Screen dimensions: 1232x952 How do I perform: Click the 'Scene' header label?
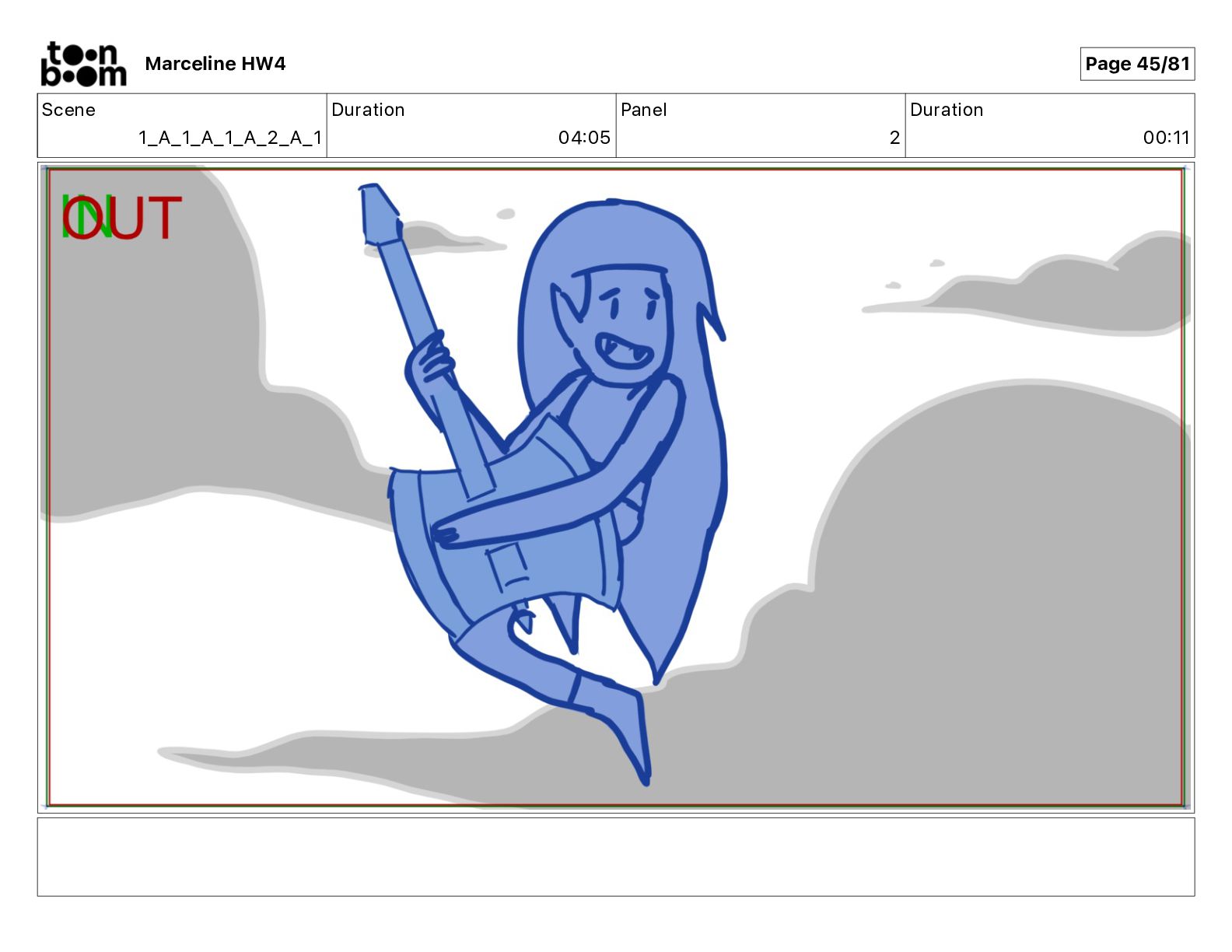(x=68, y=110)
